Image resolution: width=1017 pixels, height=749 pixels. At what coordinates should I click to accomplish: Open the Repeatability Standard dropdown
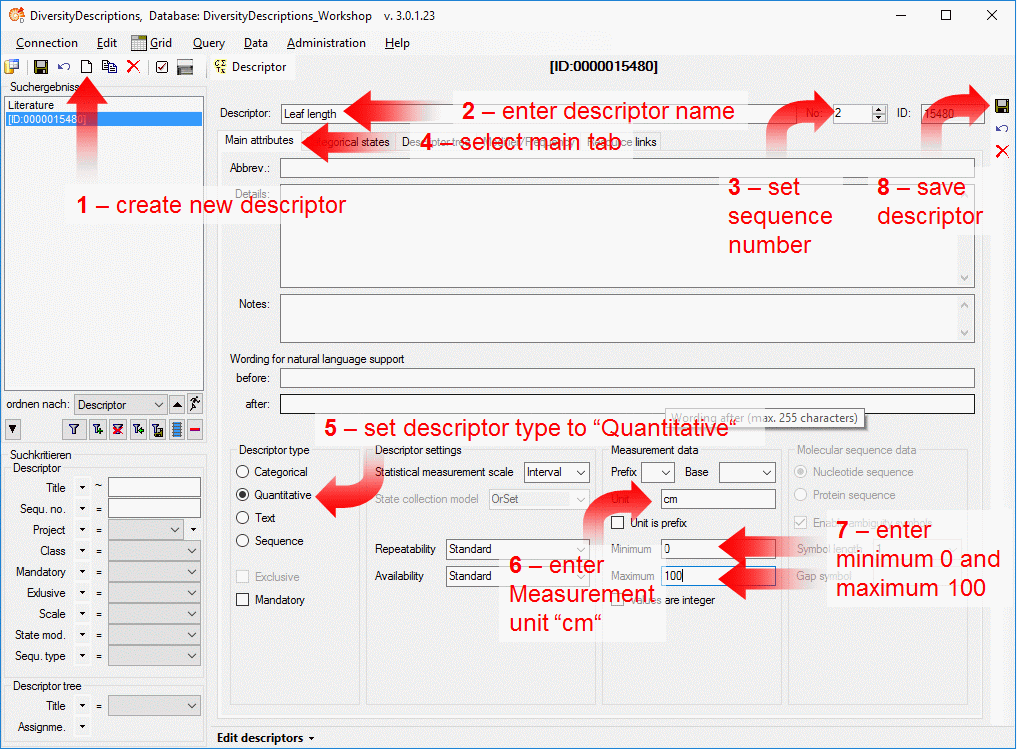click(518, 549)
